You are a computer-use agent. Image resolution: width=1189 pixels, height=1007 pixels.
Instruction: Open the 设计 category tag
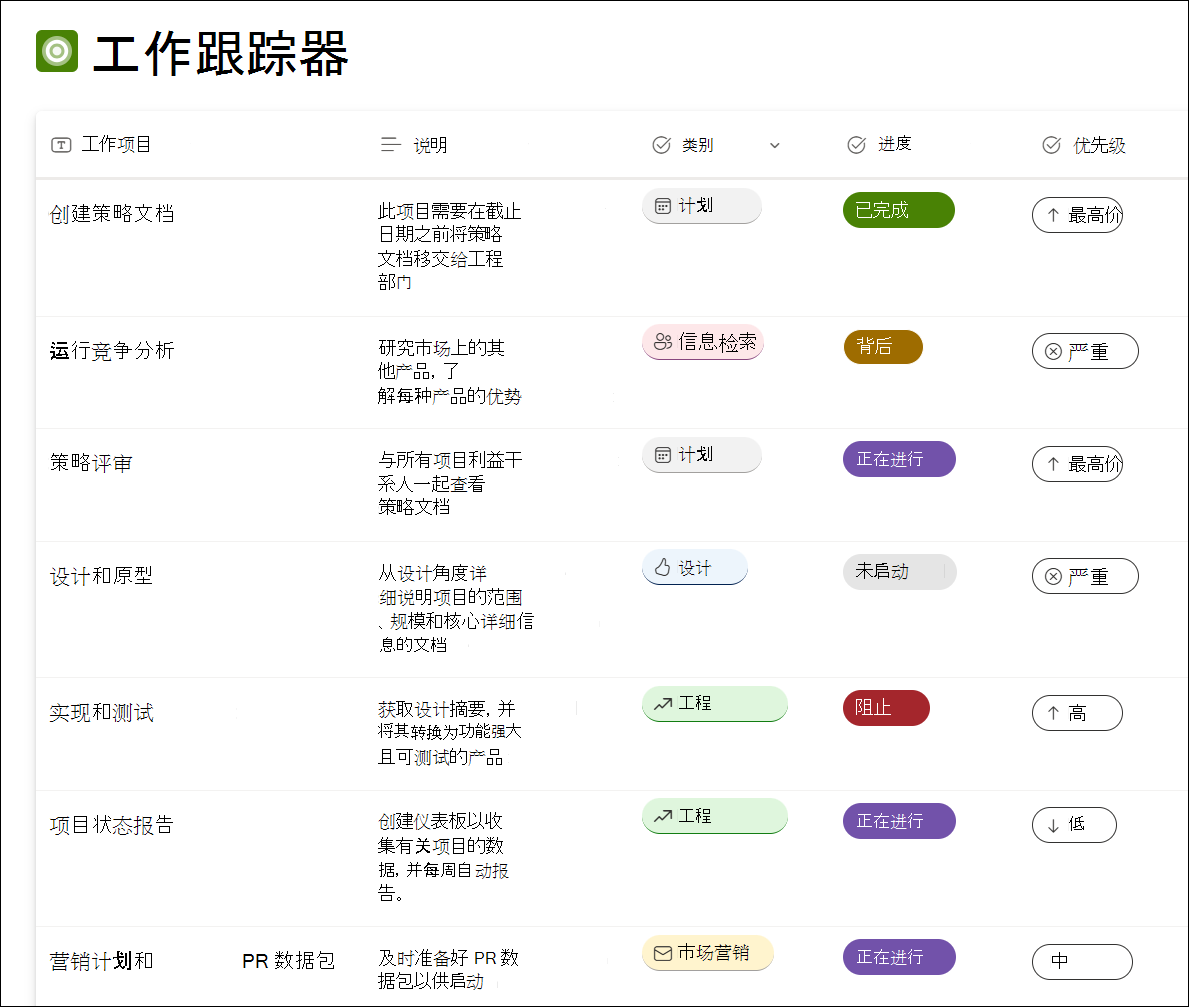pyautogui.click(x=695, y=567)
